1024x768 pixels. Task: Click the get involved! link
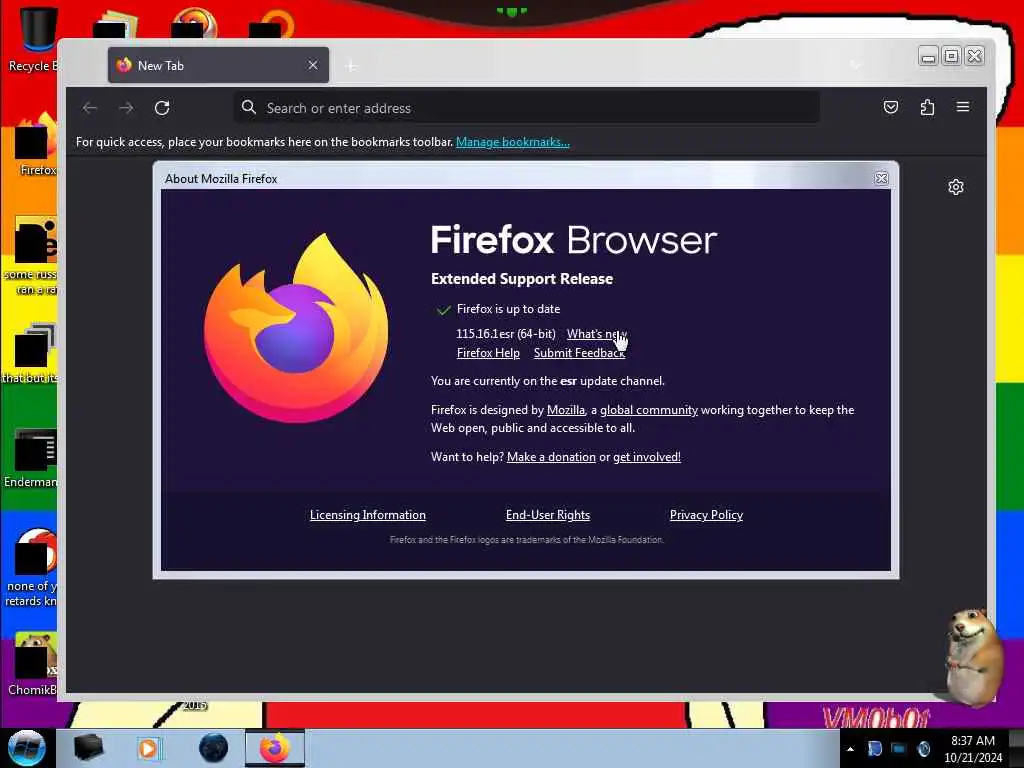pos(647,457)
